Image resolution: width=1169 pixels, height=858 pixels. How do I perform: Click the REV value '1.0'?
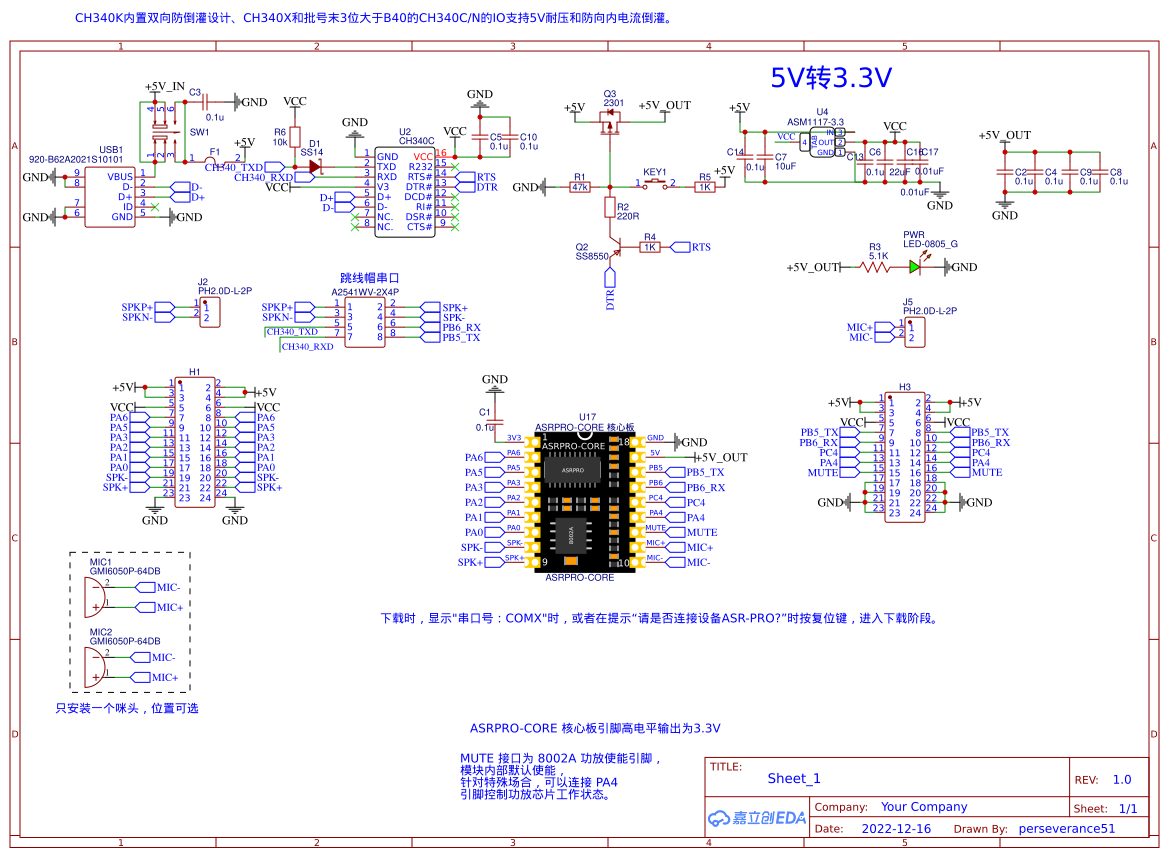point(1122,780)
